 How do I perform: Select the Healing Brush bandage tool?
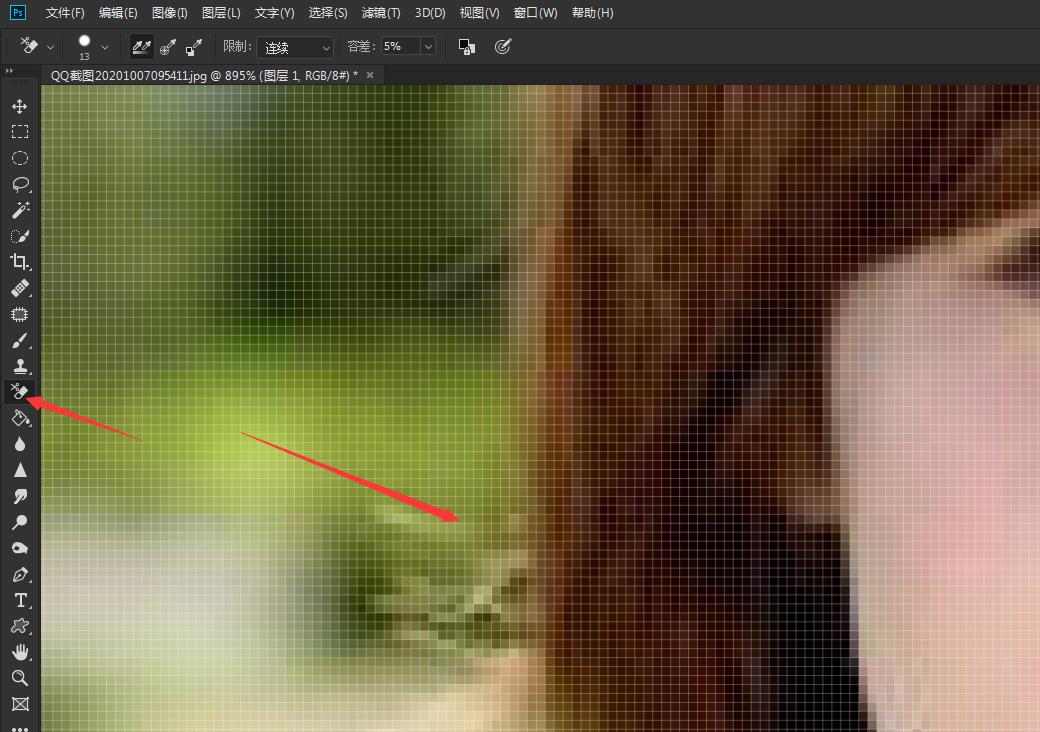click(20, 288)
